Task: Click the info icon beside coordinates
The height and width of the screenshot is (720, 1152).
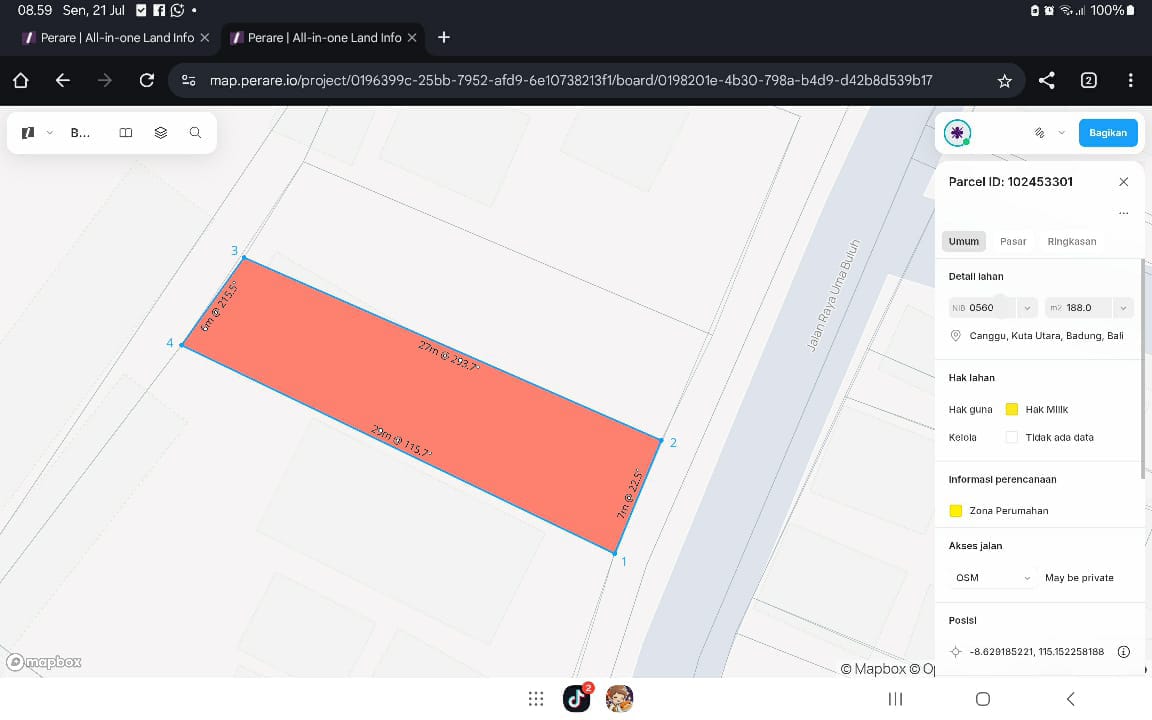Action: tap(1123, 652)
